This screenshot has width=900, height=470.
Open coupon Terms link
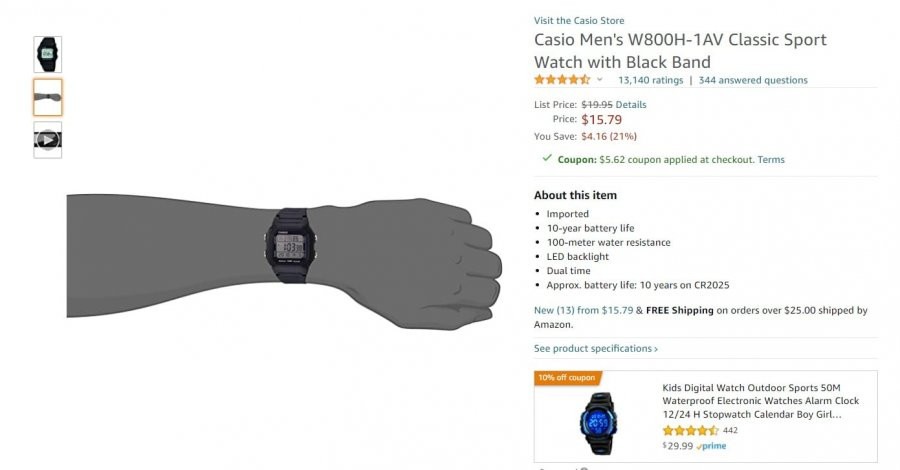click(771, 160)
